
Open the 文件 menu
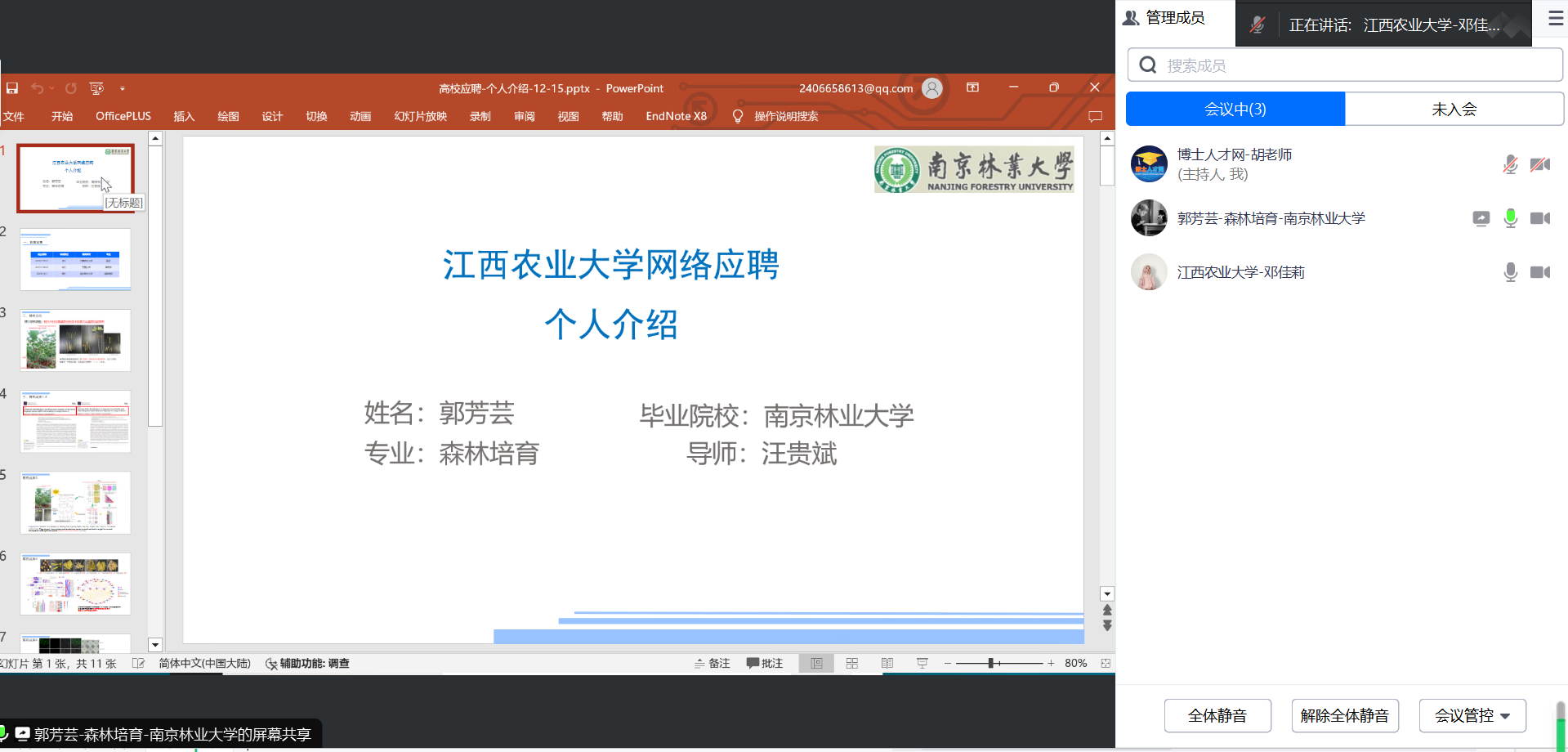(14, 116)
